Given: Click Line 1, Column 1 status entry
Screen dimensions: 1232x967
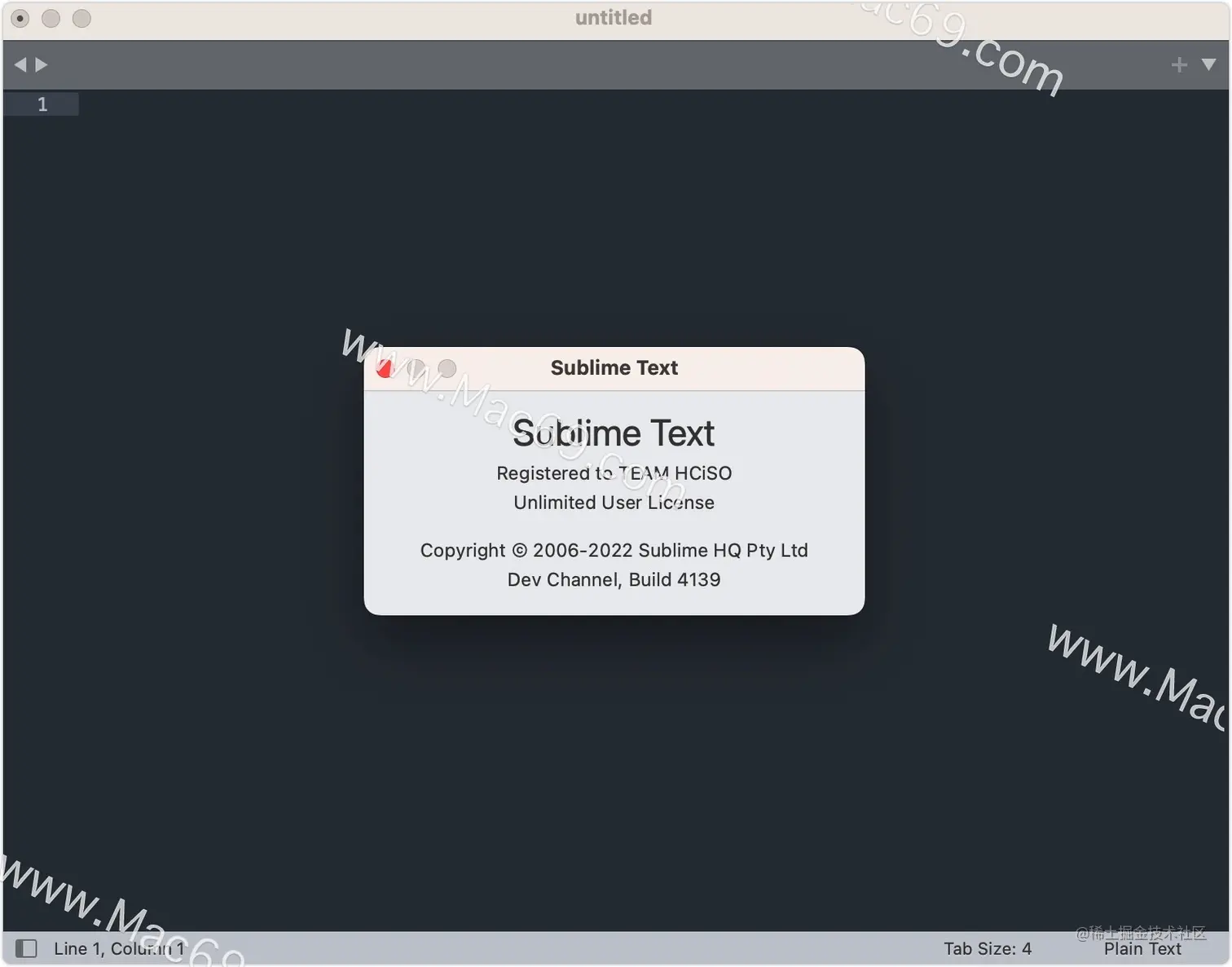Looking at the screenshot, I should tap(119, 948).
